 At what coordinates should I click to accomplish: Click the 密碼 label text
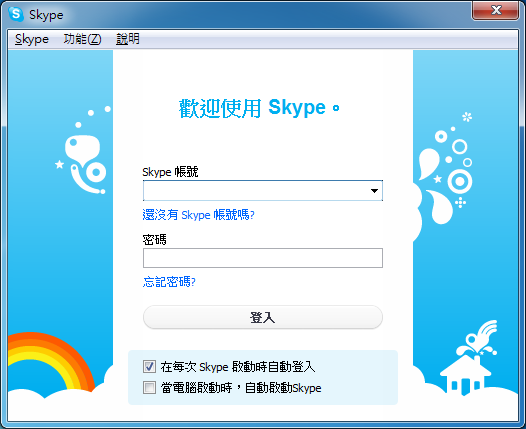154,240
